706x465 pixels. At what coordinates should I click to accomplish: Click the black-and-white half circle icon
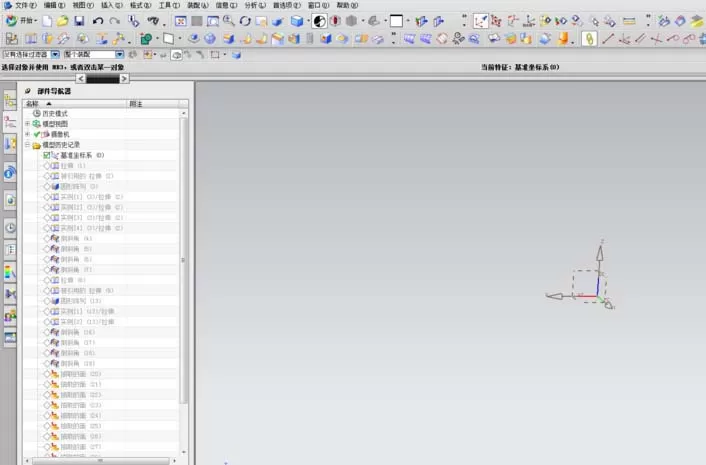point(319,21)
